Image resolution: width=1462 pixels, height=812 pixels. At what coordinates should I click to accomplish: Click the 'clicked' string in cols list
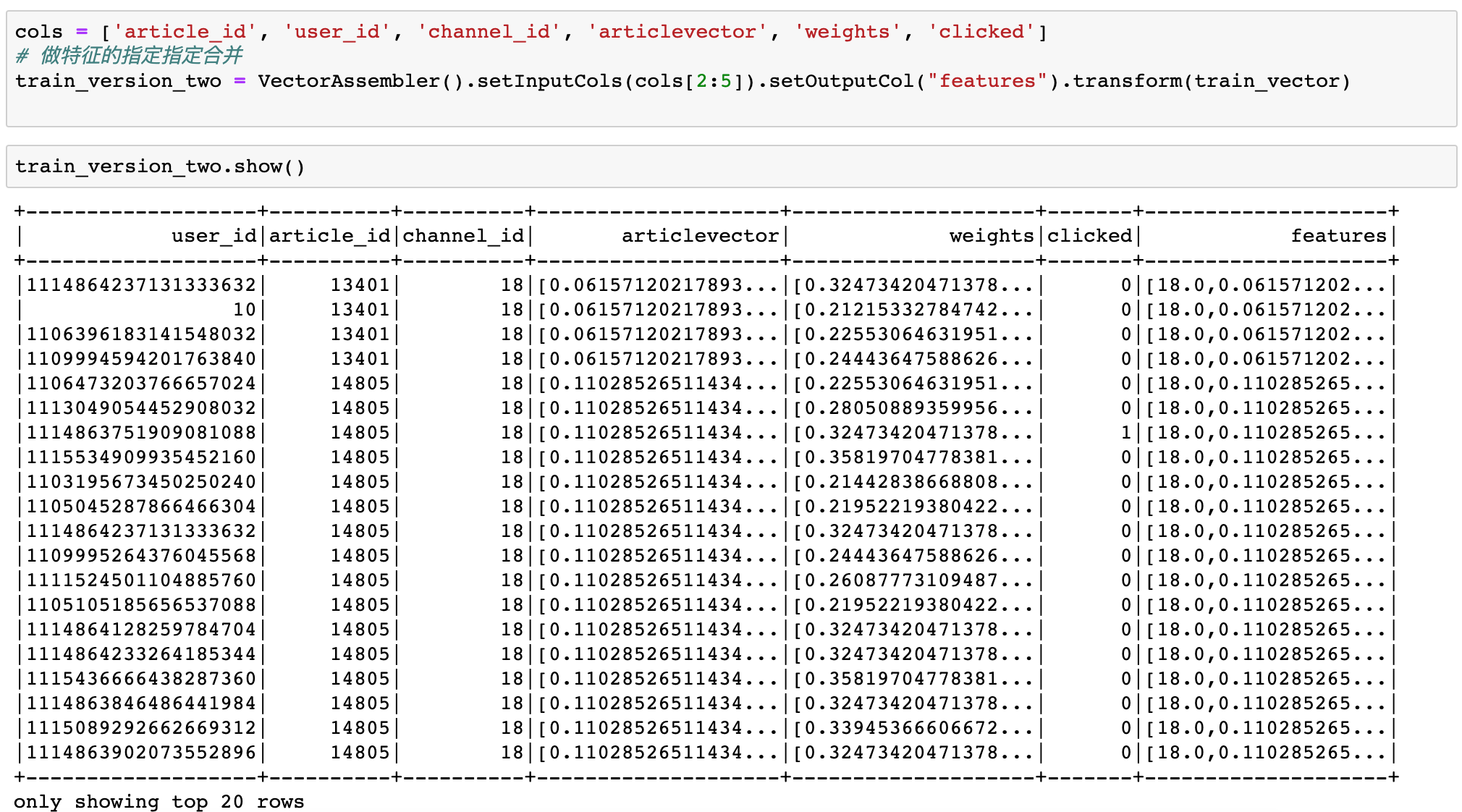(981, 32)
